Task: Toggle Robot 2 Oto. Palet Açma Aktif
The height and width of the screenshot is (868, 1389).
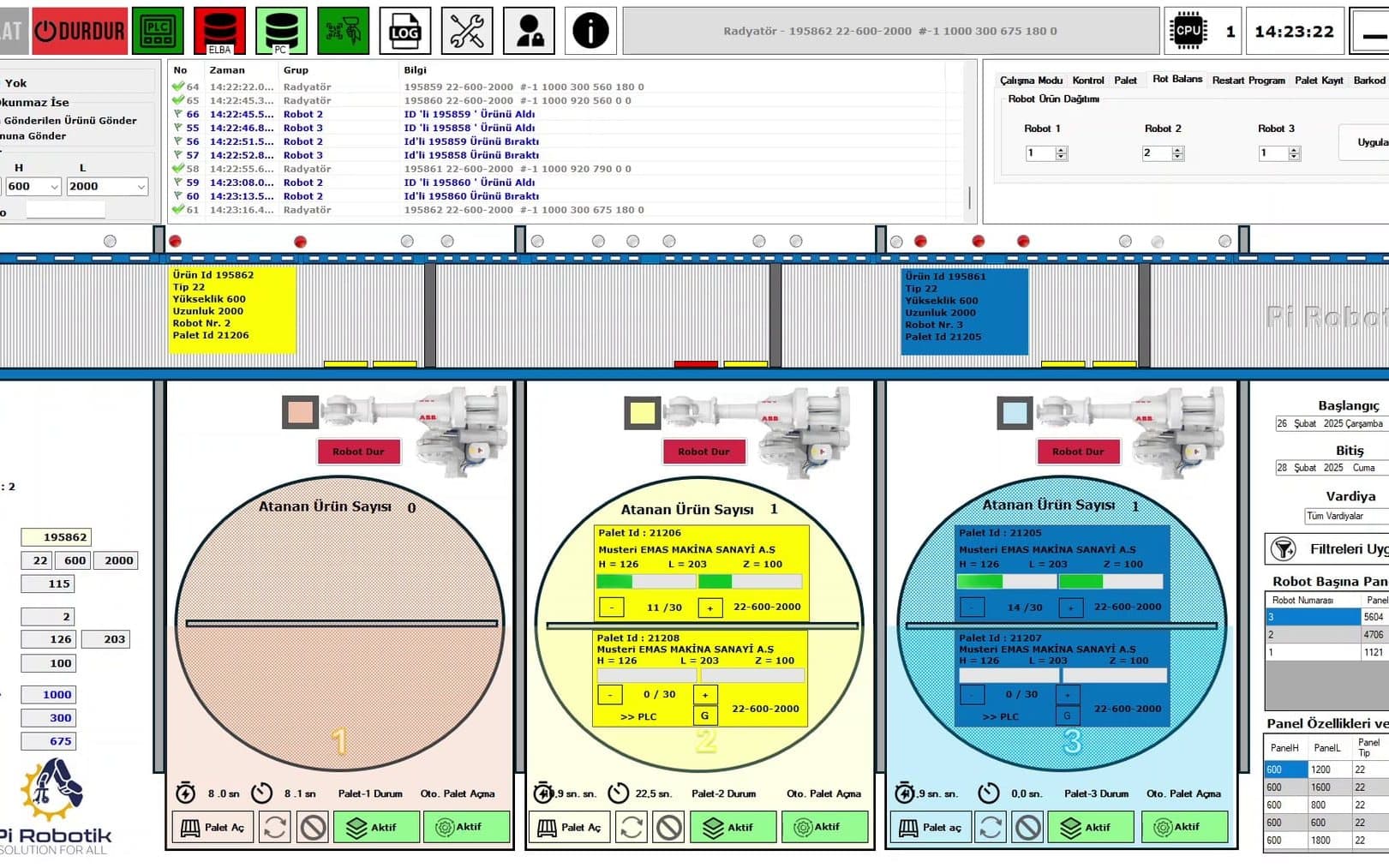Action: coord(824,827)
